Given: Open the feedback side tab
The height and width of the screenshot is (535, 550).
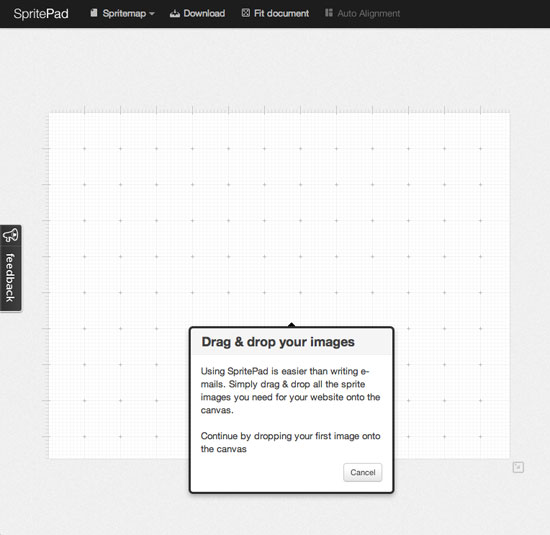Looking at the screenshot, I should 11,268.
